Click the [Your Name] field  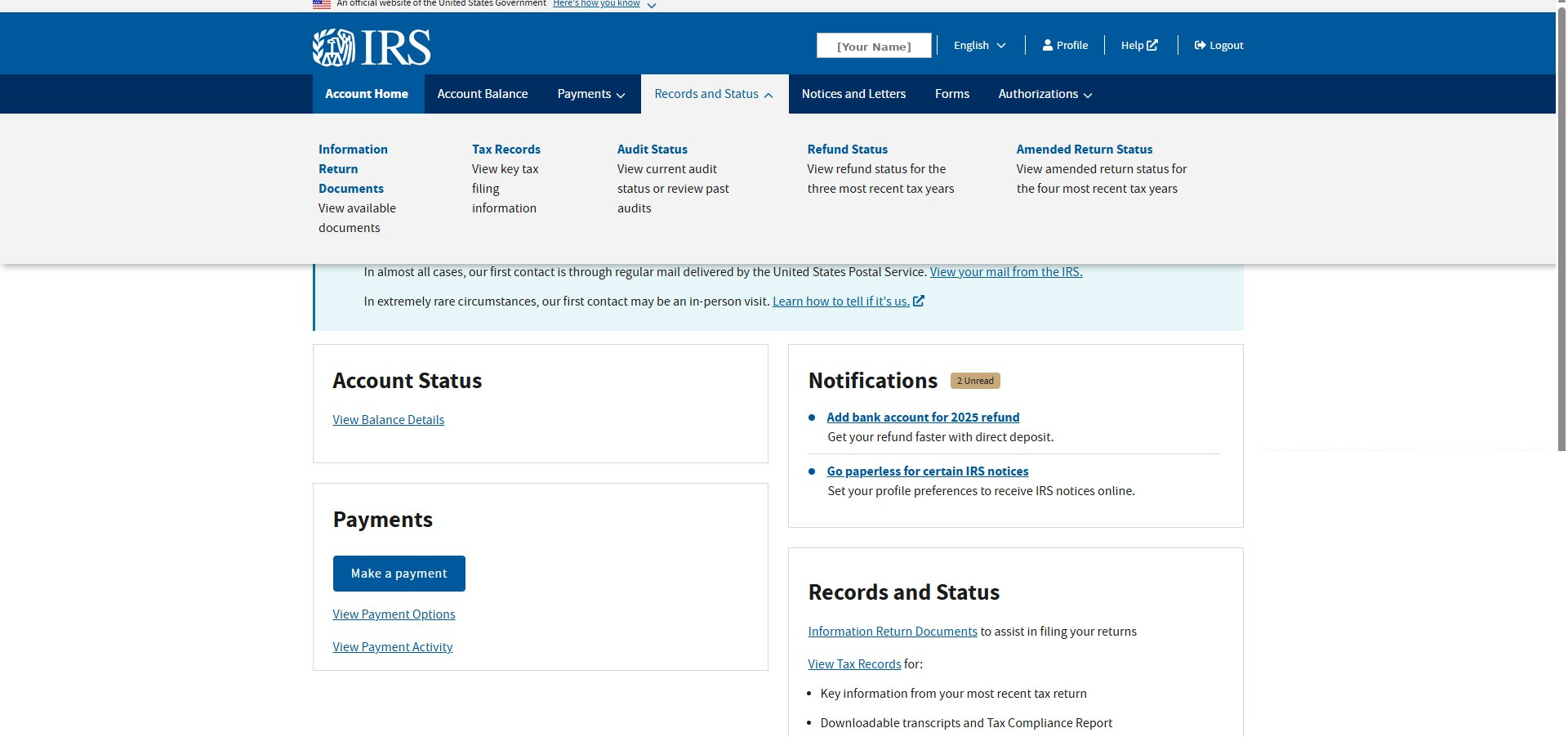[x=874, y=46]
